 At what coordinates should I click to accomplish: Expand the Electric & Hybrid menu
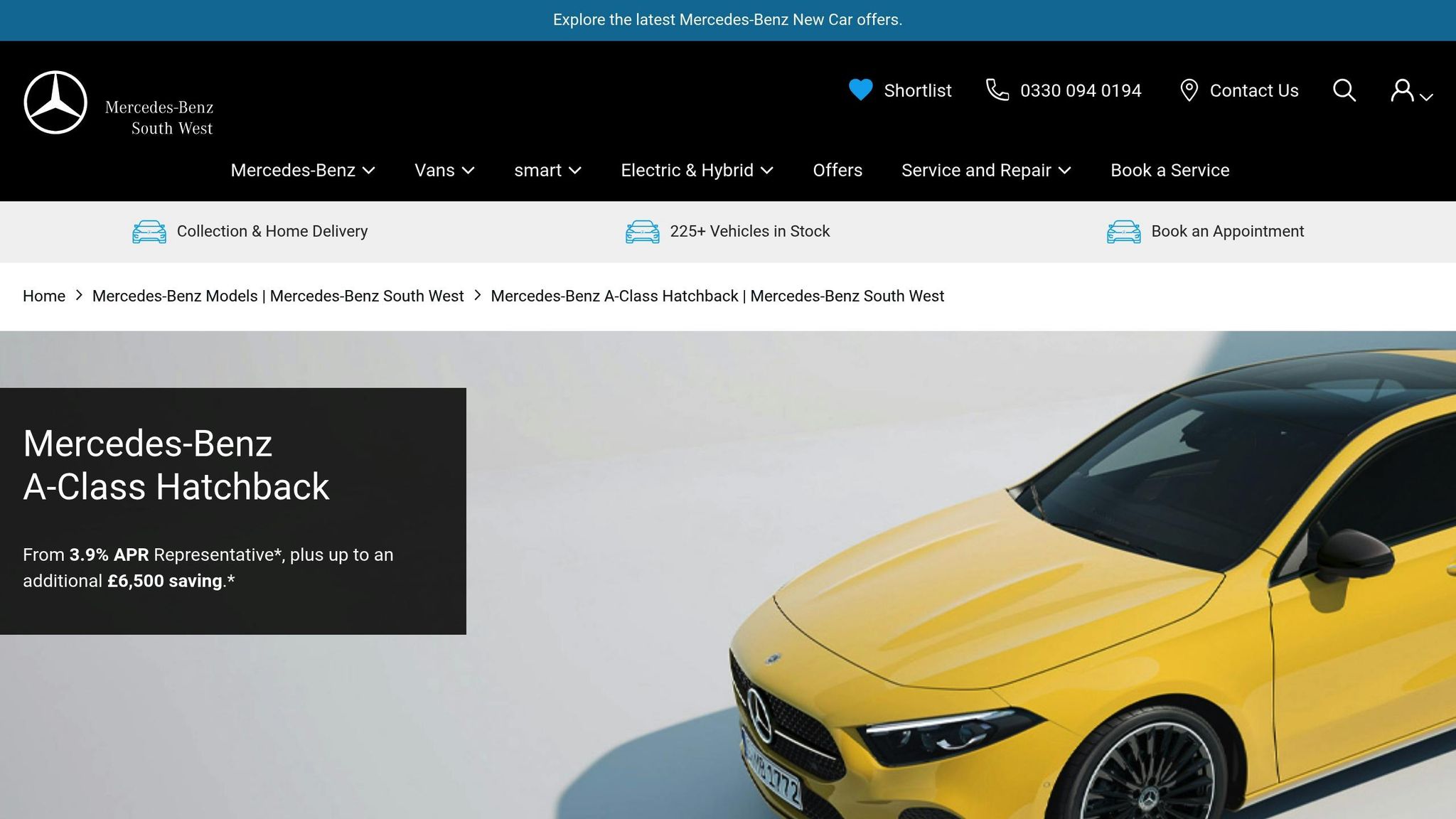click(697, 171)
